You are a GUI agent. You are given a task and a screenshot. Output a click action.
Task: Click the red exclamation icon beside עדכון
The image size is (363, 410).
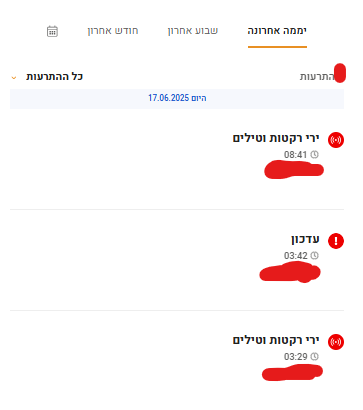point(336,241)
